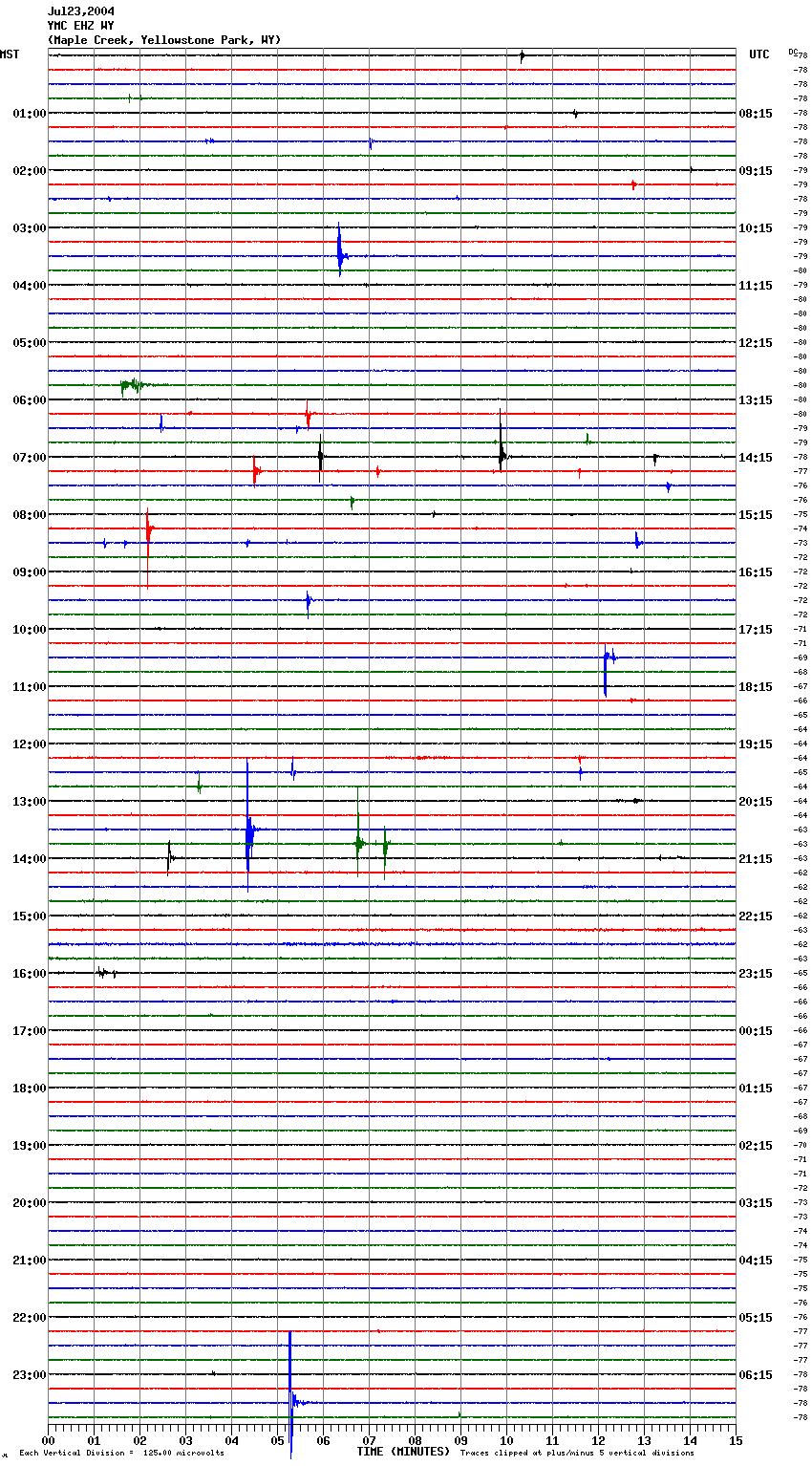Click the 18:15 UTC time label
This screenshot has width=812, height=1466.
click(x=756, y=687)
